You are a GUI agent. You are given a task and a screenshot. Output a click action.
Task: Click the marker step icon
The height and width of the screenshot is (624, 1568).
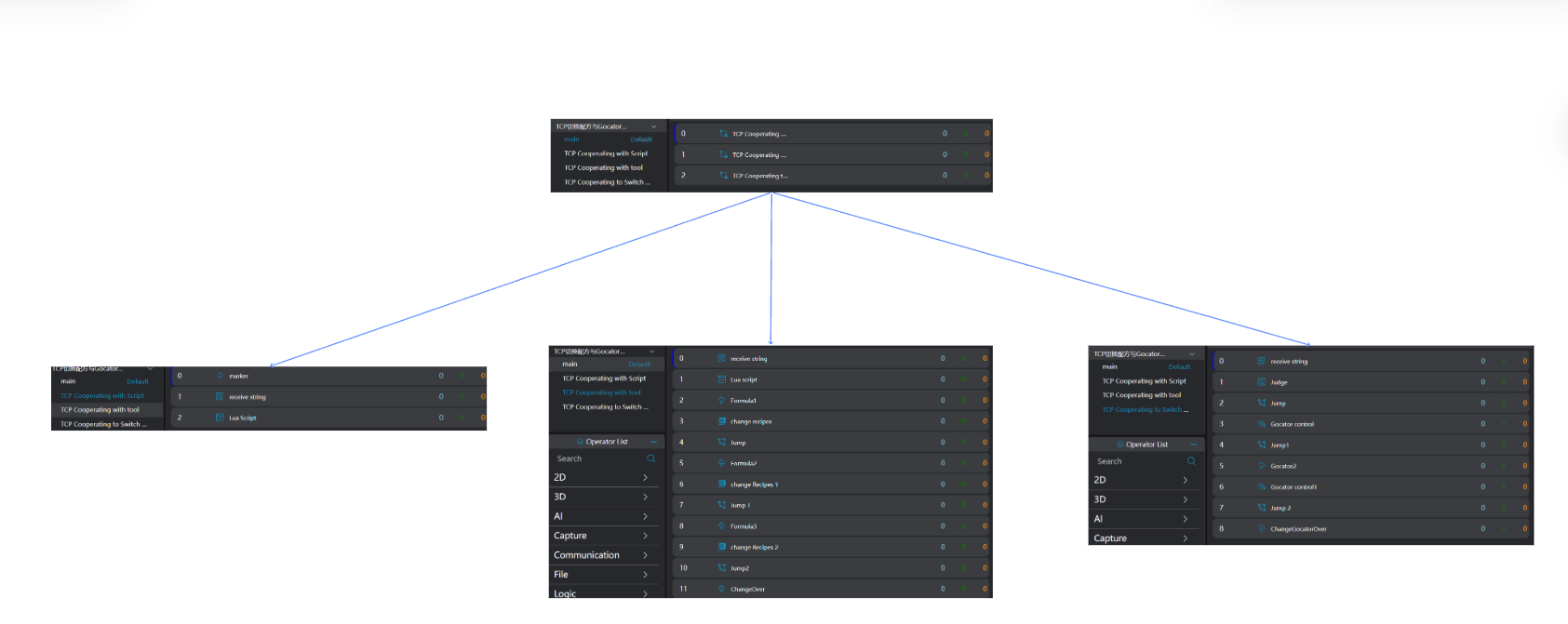coord(220,377)
